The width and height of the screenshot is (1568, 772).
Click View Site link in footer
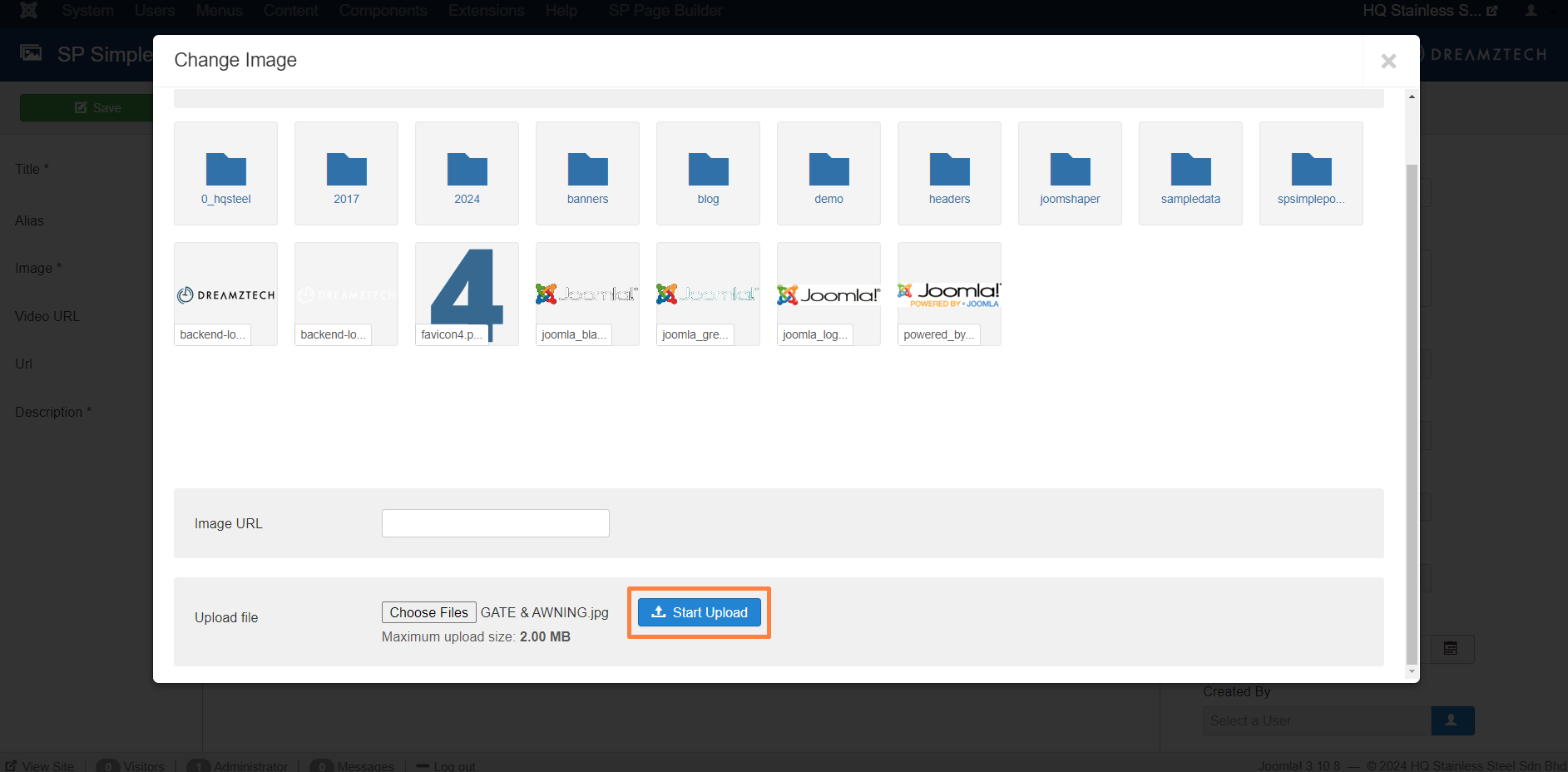point(40,766)
